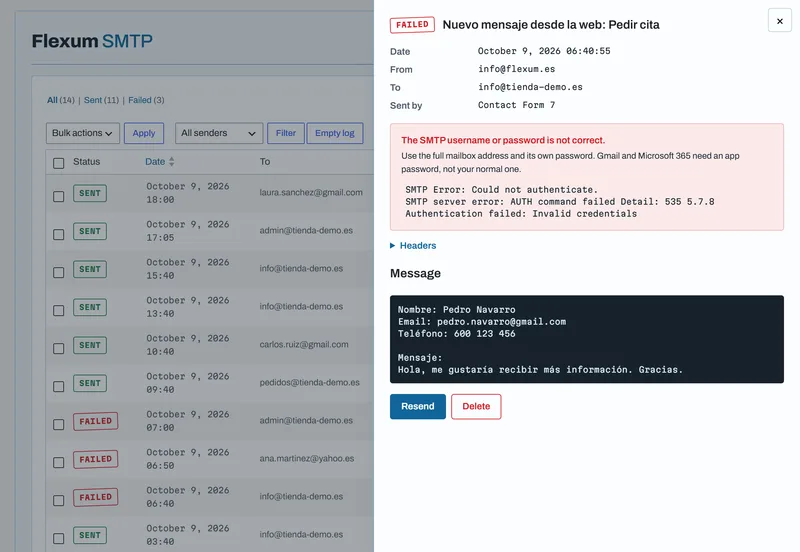Click the Empty log button
This screenshot has height=552, width=800.
[335, 133]
